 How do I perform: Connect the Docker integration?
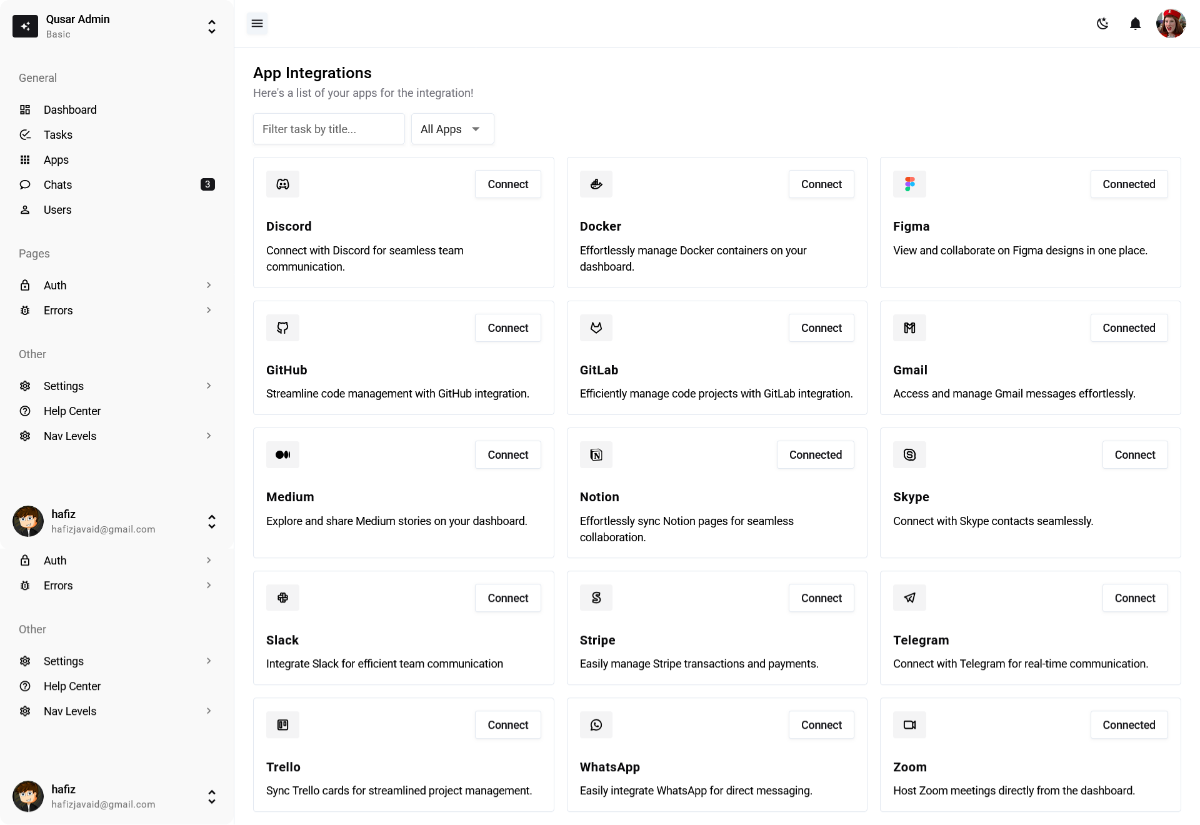pyautogui.click(x=821, y=184)
